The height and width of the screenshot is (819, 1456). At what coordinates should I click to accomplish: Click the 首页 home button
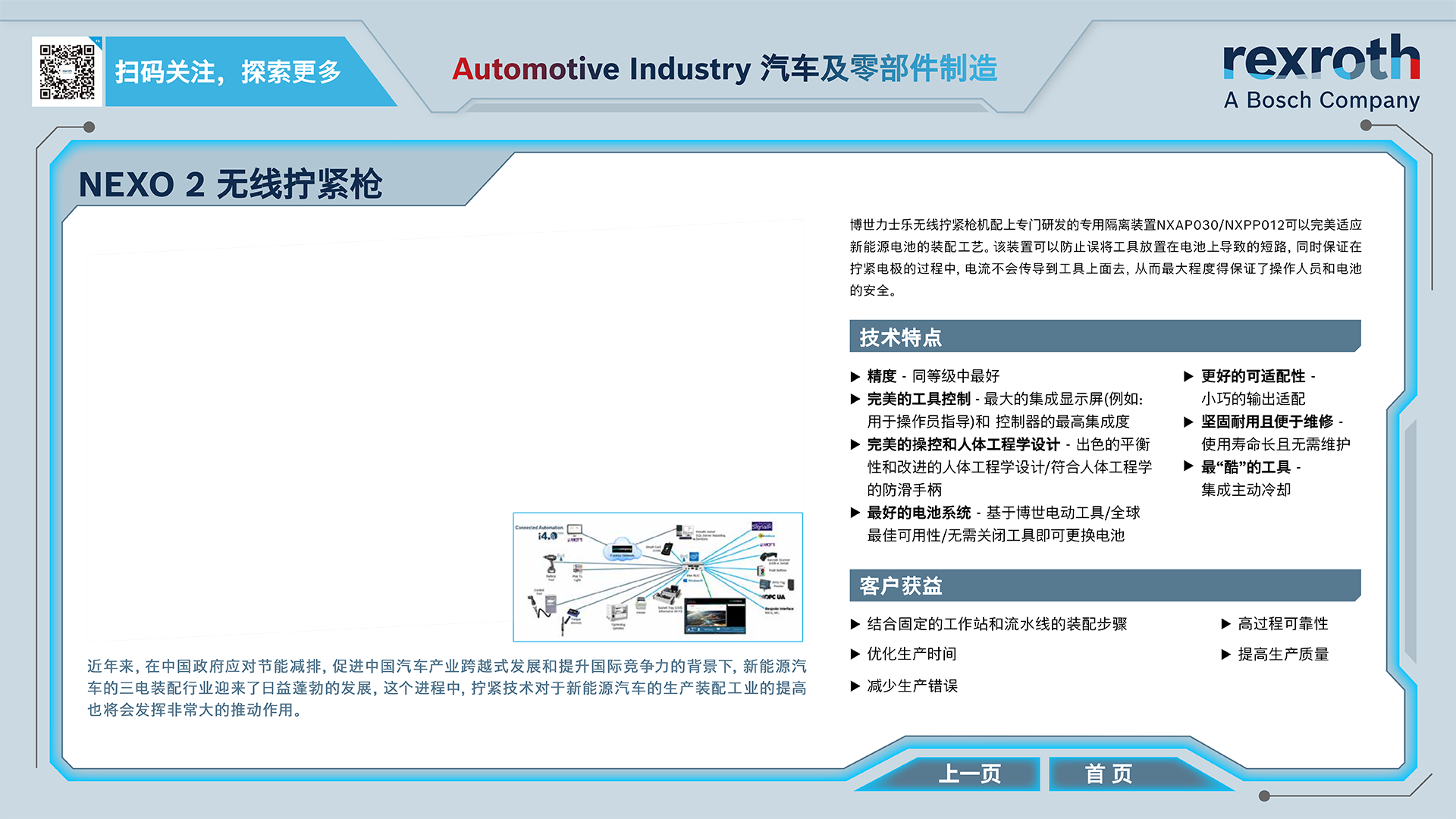1108,773
